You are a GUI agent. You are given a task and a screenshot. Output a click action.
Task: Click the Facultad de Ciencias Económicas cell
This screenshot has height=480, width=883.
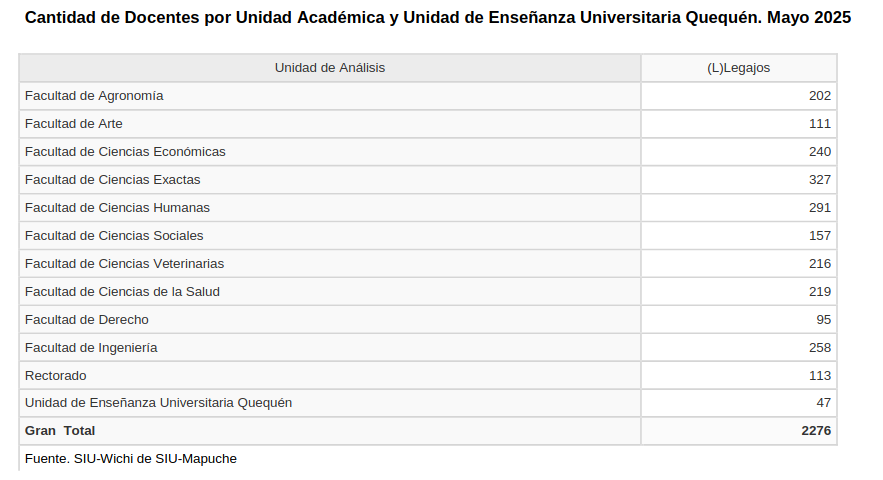click(125, 152)
